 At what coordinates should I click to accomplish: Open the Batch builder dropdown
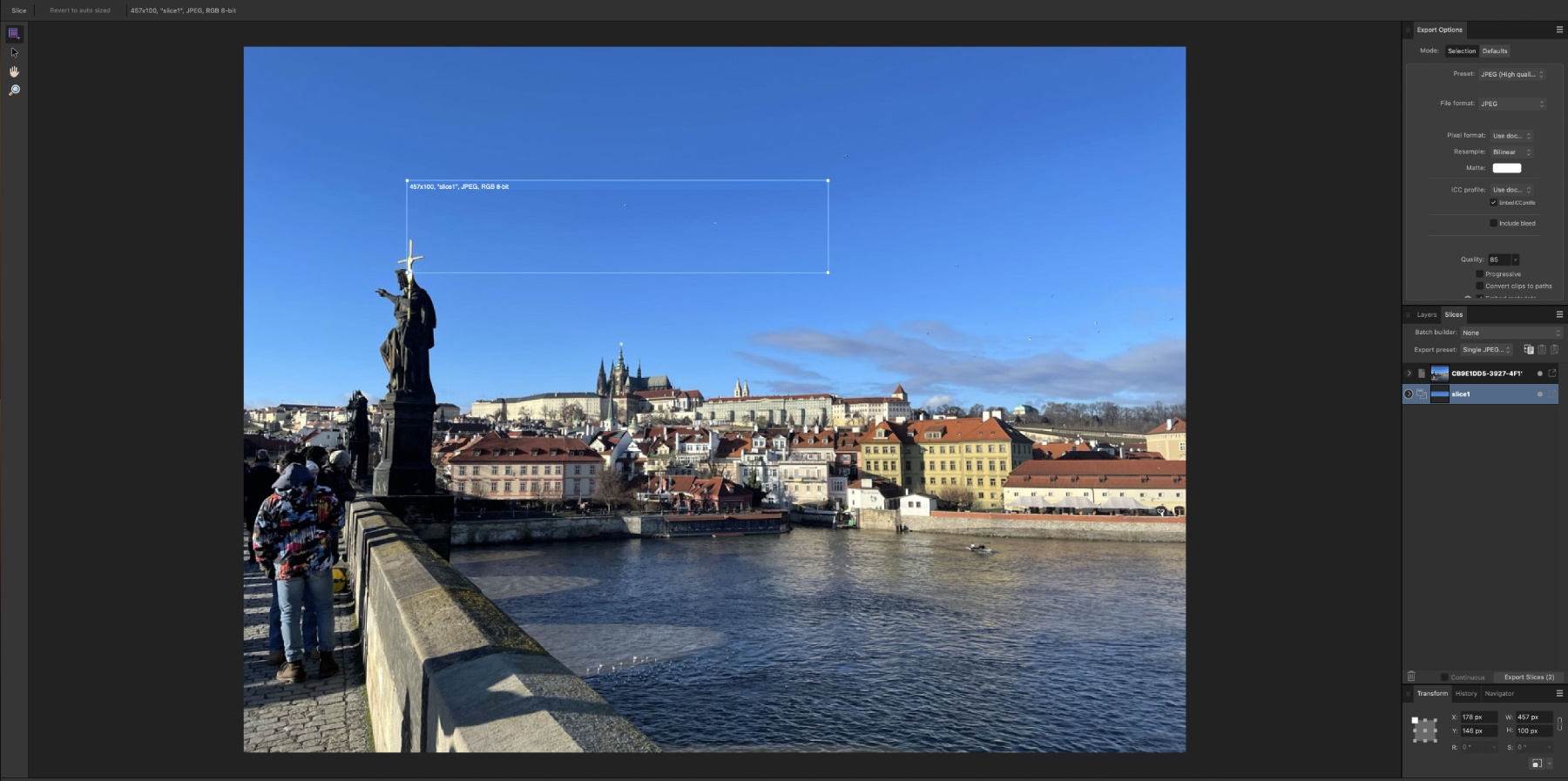(x=1511, y=333)
